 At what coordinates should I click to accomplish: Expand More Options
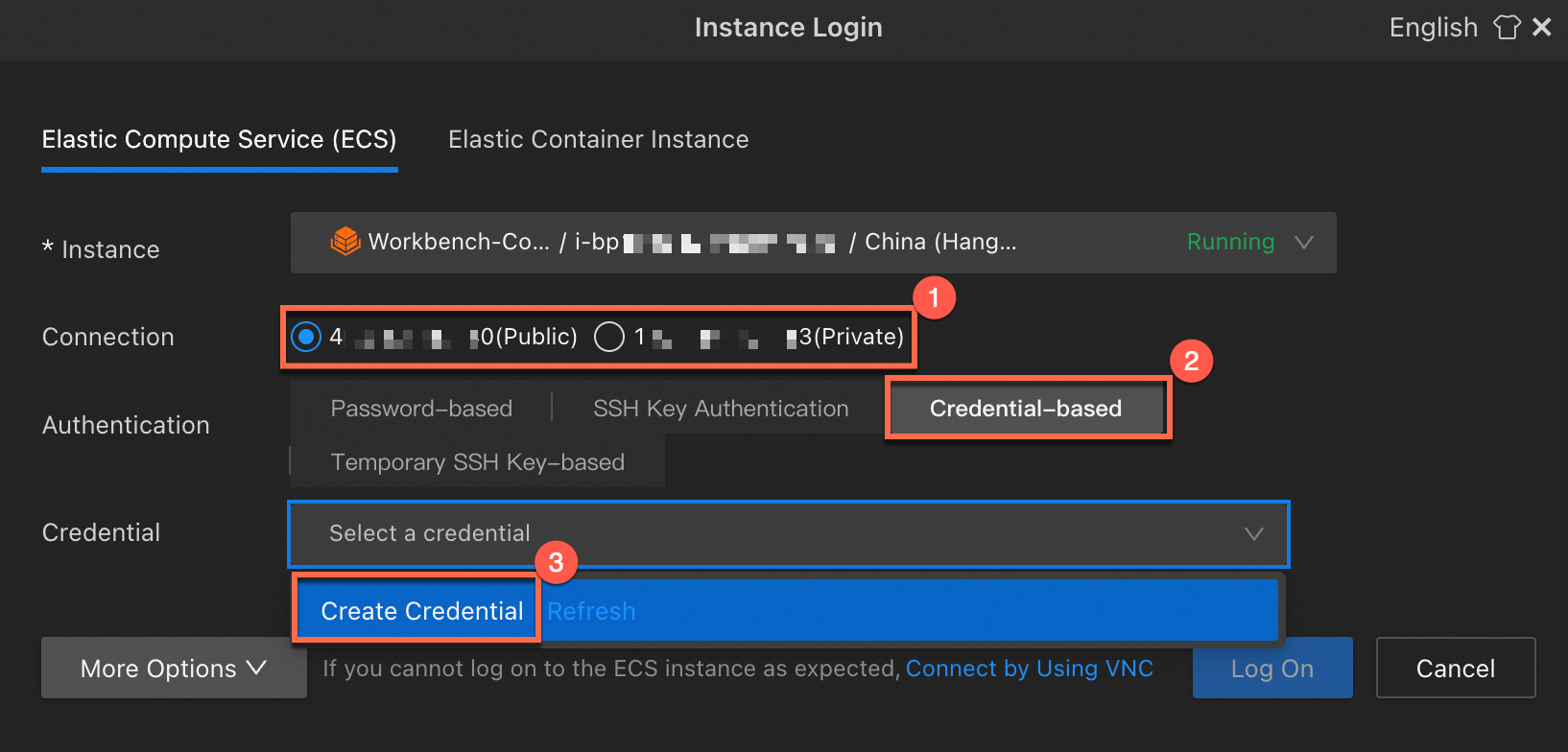pyautogui.click(x=174, y=669)
